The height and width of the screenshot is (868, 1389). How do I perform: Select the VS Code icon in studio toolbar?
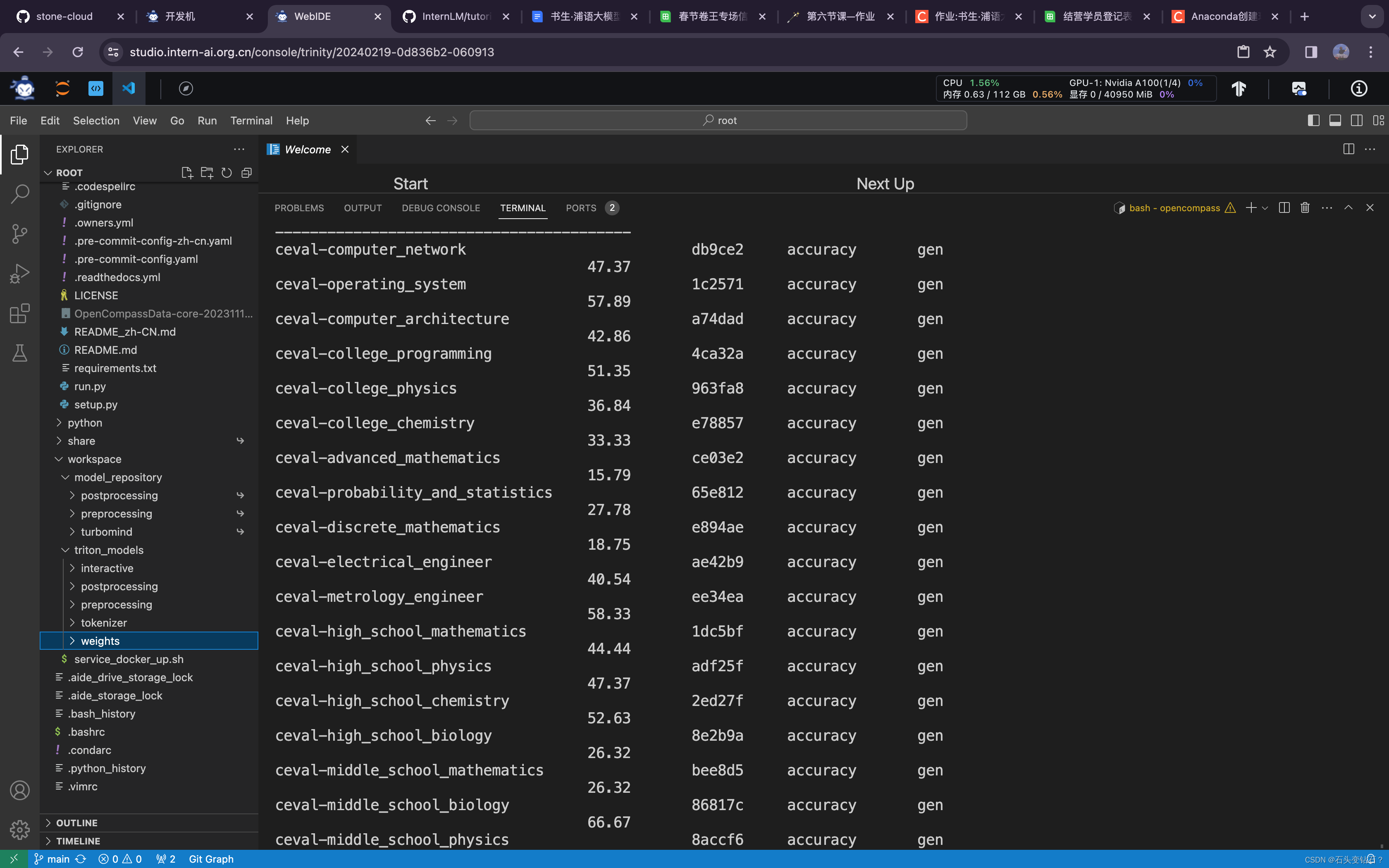(x=129, y=88)
